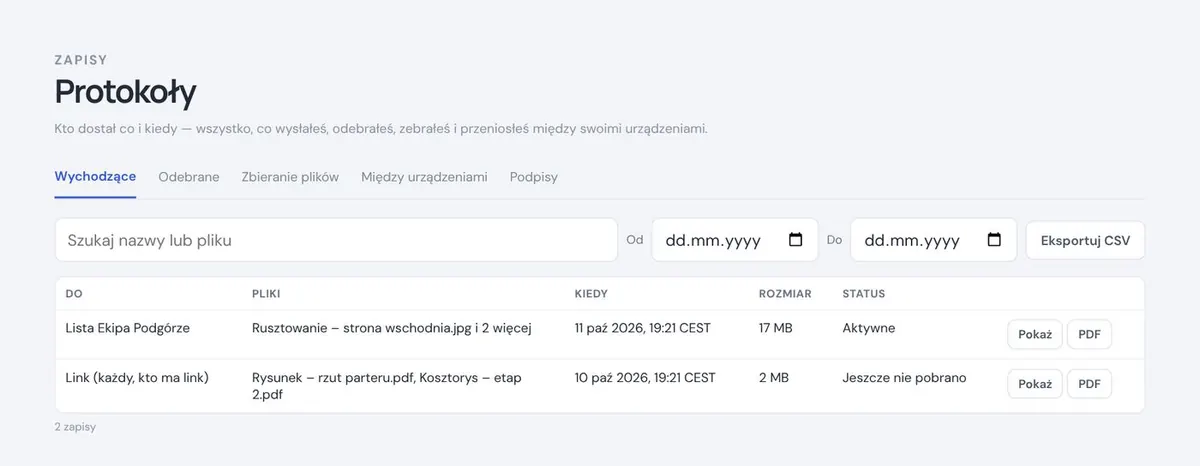
Task: Select the Między urządzeniami tab
Action: click(x=424, y=177)
